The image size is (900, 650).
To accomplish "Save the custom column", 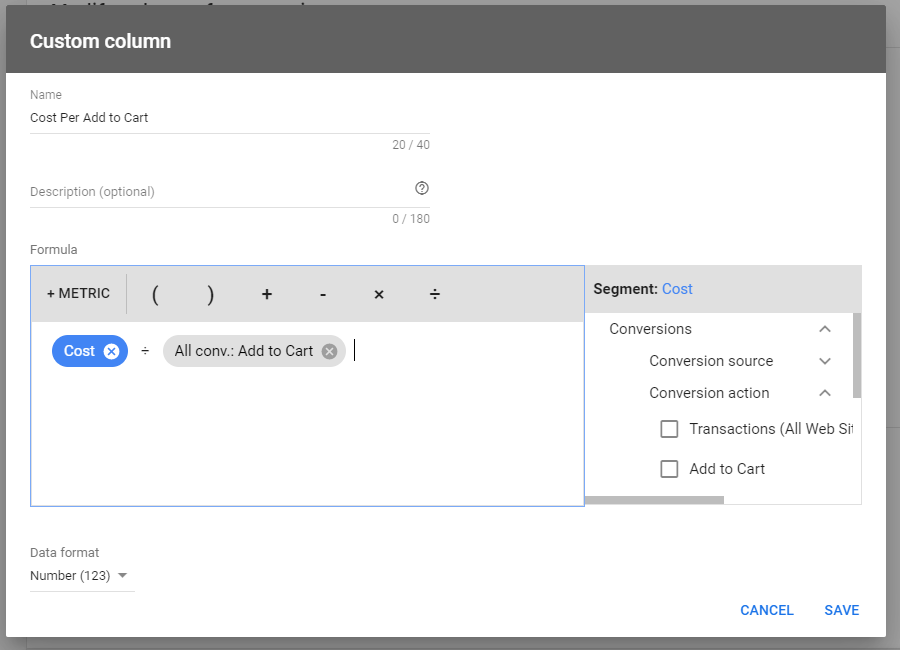I will point(842,610).
